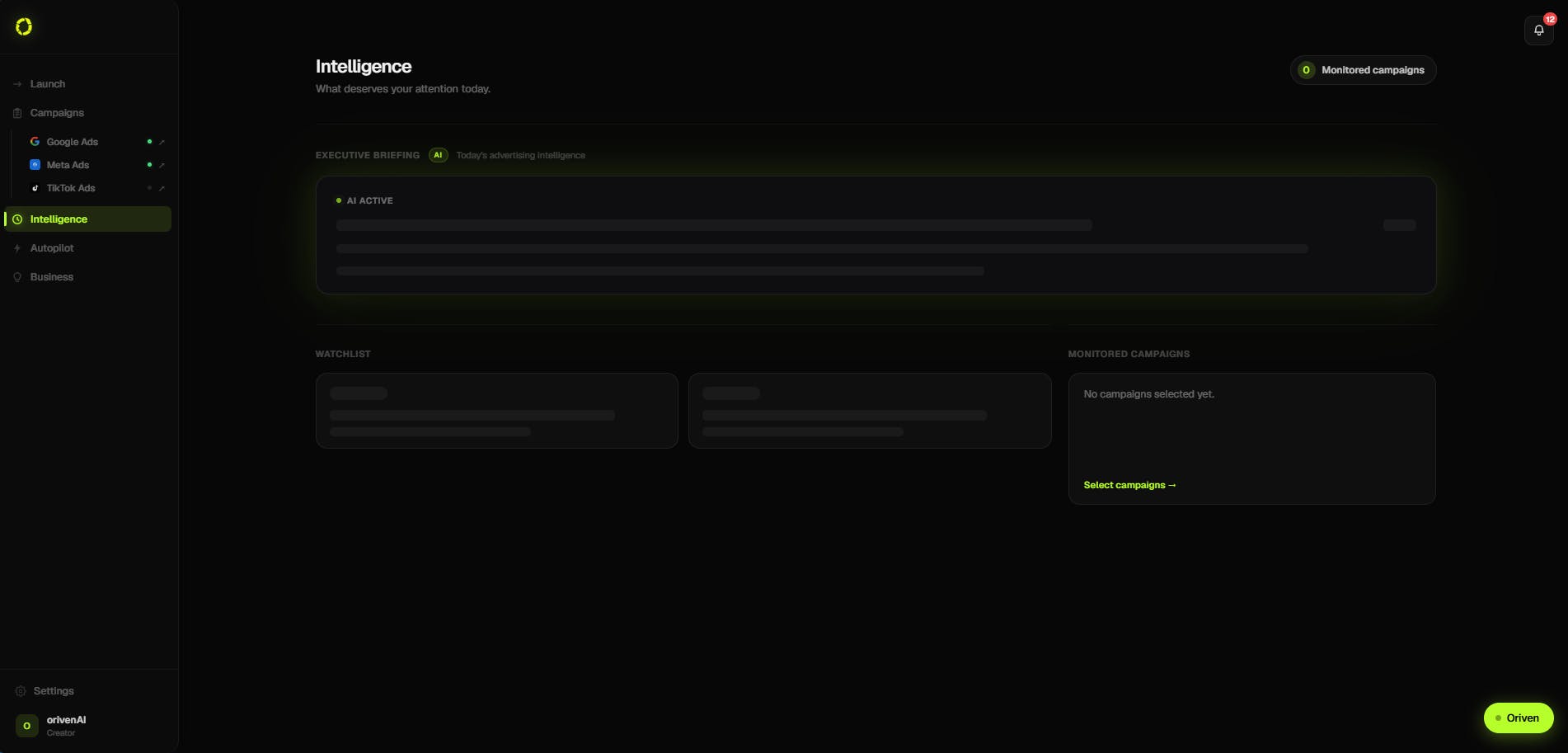Click the WATCHLIST section label
Image resolution: width=1568 pixels, height=753 pixels.
click(x=343, y=354)
